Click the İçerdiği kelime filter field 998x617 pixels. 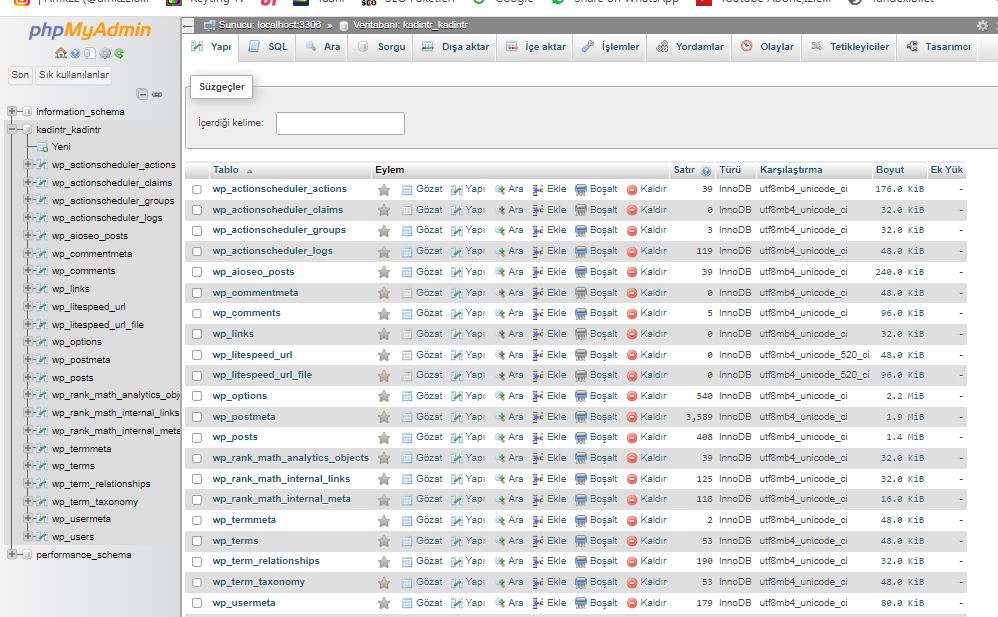coord(341,123)
